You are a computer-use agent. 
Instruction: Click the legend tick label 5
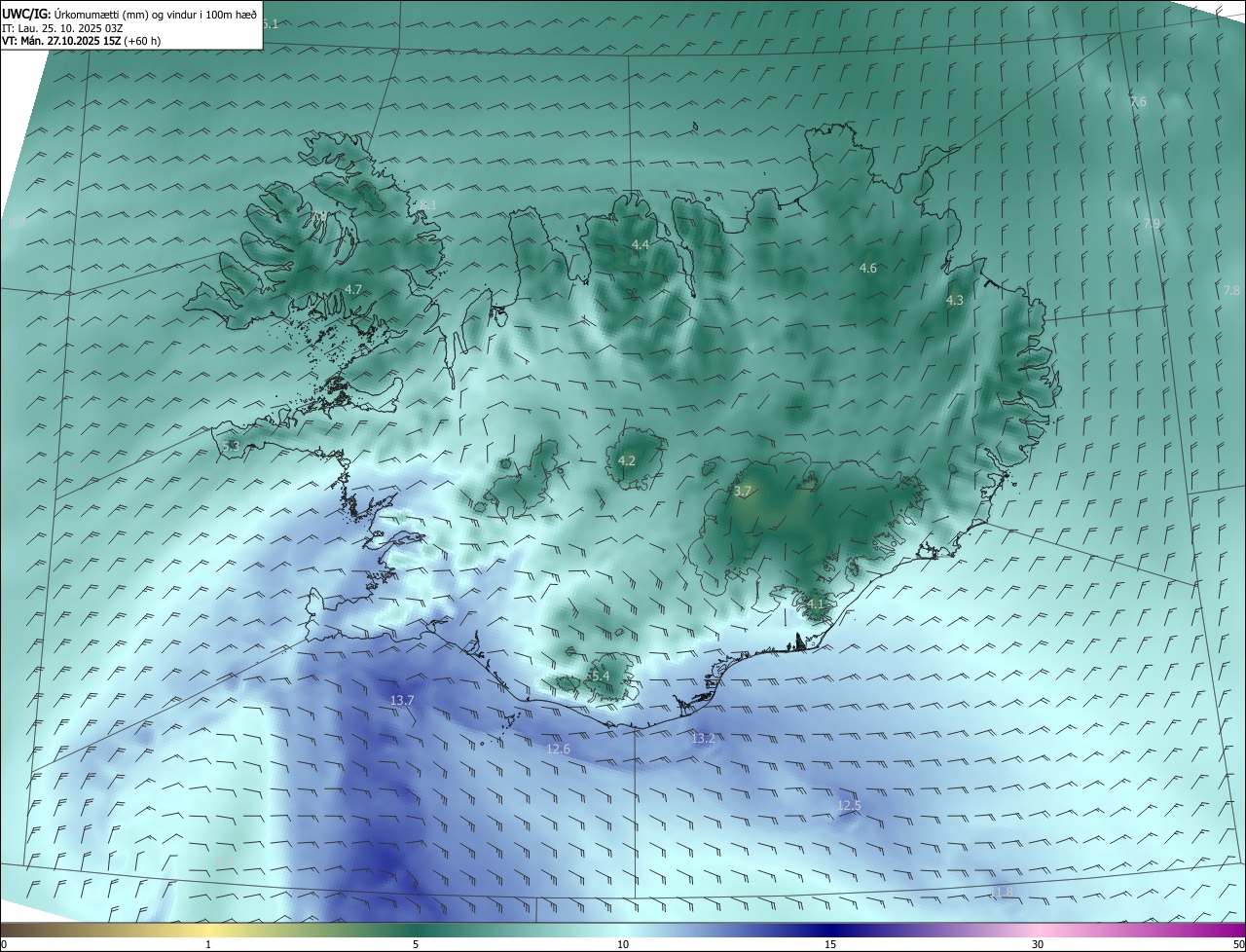pos(416,944)
